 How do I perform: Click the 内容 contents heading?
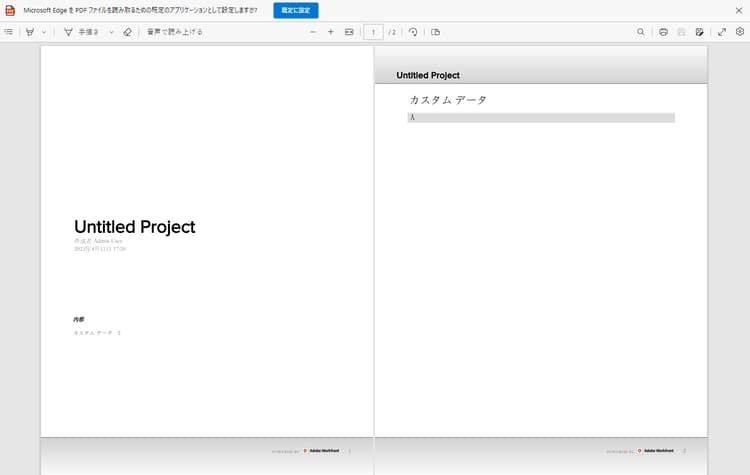79,319
